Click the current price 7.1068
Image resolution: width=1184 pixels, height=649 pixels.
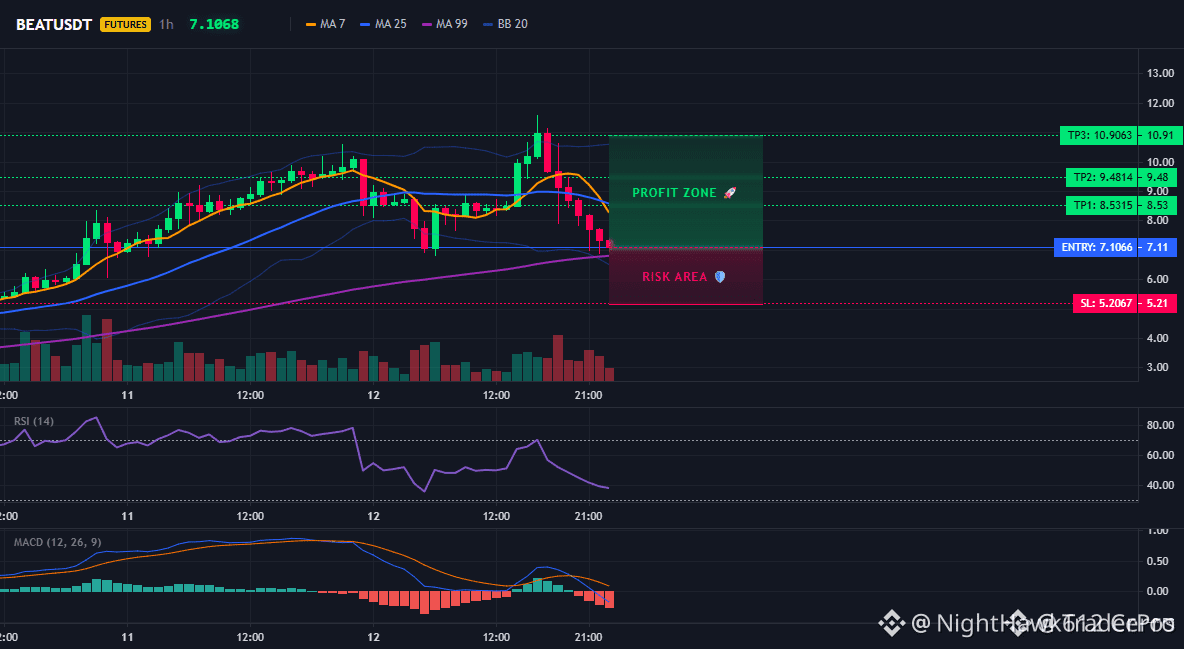click(214, 24)
